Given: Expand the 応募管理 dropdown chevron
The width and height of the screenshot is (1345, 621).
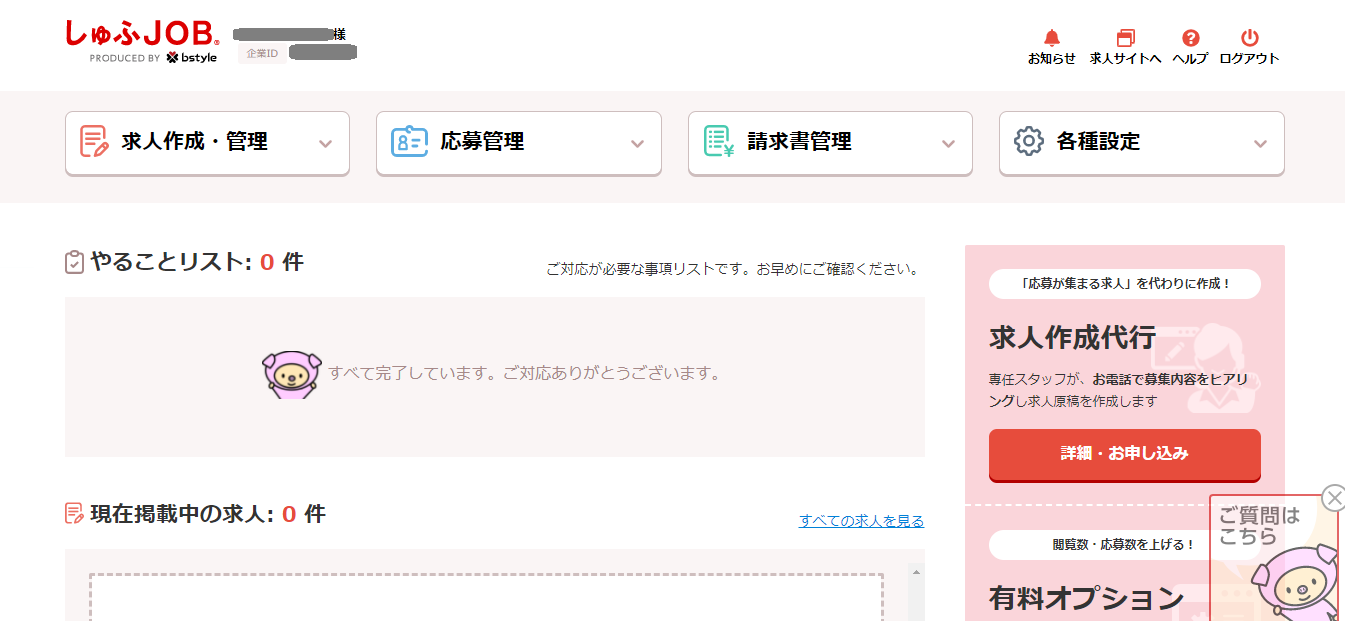Looking at the screenshot, I should [637, 144].
